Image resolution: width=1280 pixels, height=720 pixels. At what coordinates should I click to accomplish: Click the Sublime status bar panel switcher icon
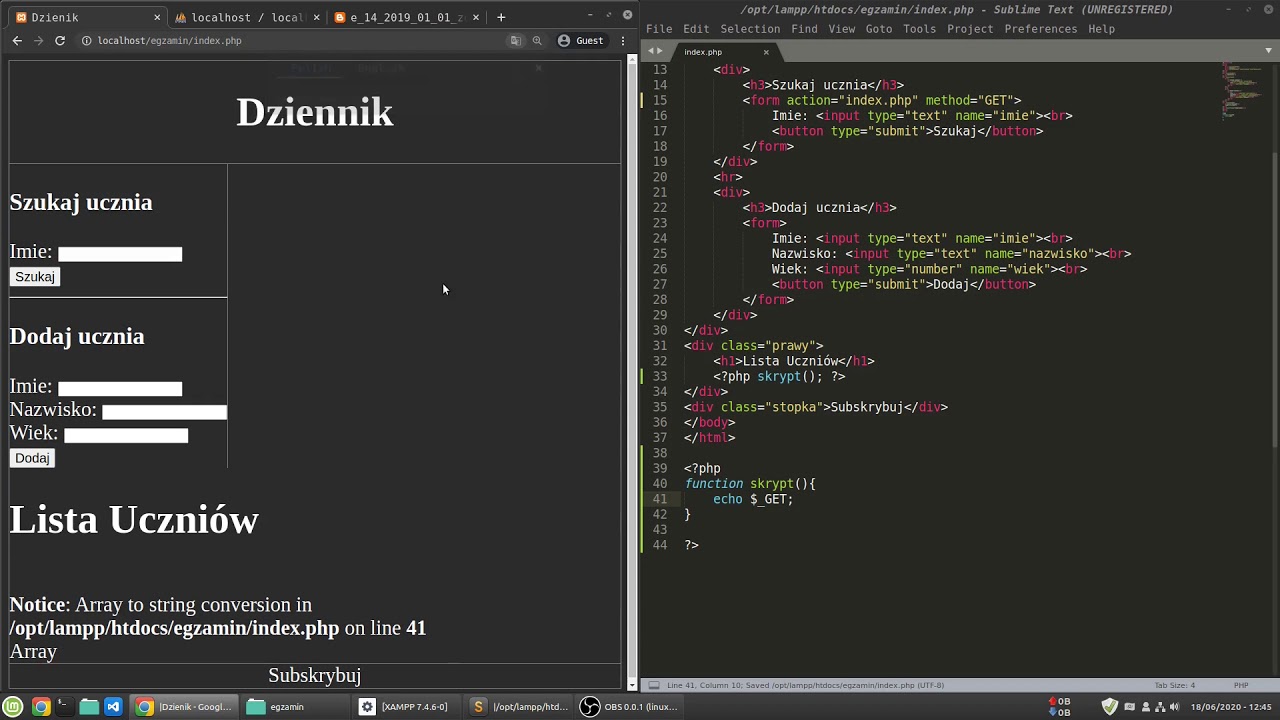[x=654, y=686]
